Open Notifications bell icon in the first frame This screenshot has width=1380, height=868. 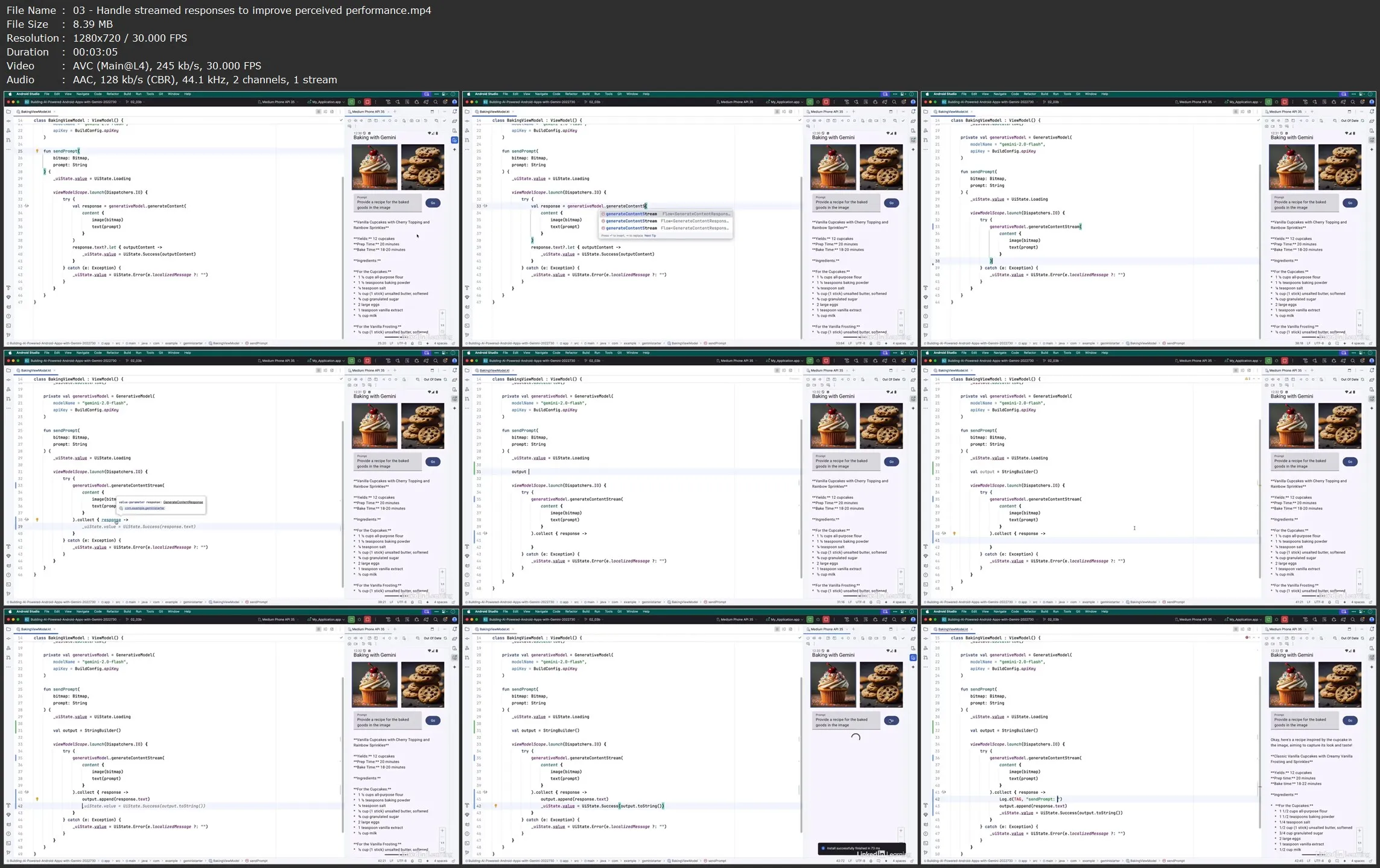click(454, 112)
